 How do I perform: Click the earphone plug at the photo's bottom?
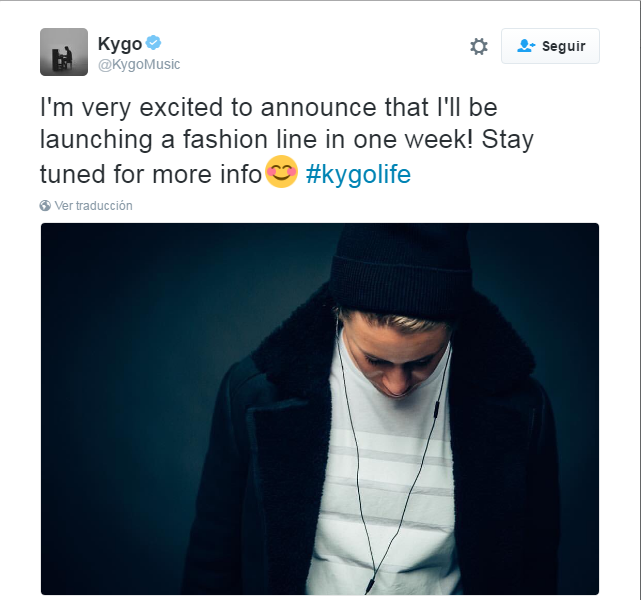(369, 587)
